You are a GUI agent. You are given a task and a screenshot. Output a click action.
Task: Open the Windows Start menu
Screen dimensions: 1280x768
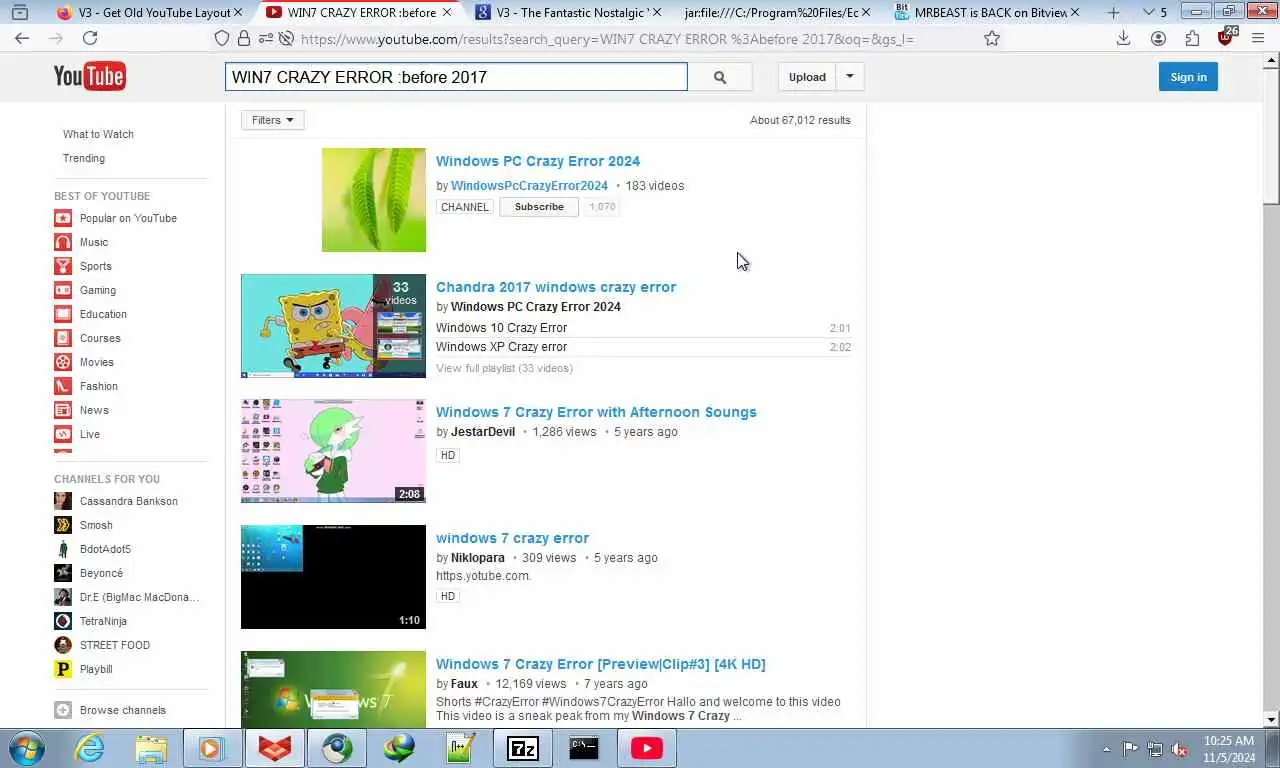click(x=25, y=748)
